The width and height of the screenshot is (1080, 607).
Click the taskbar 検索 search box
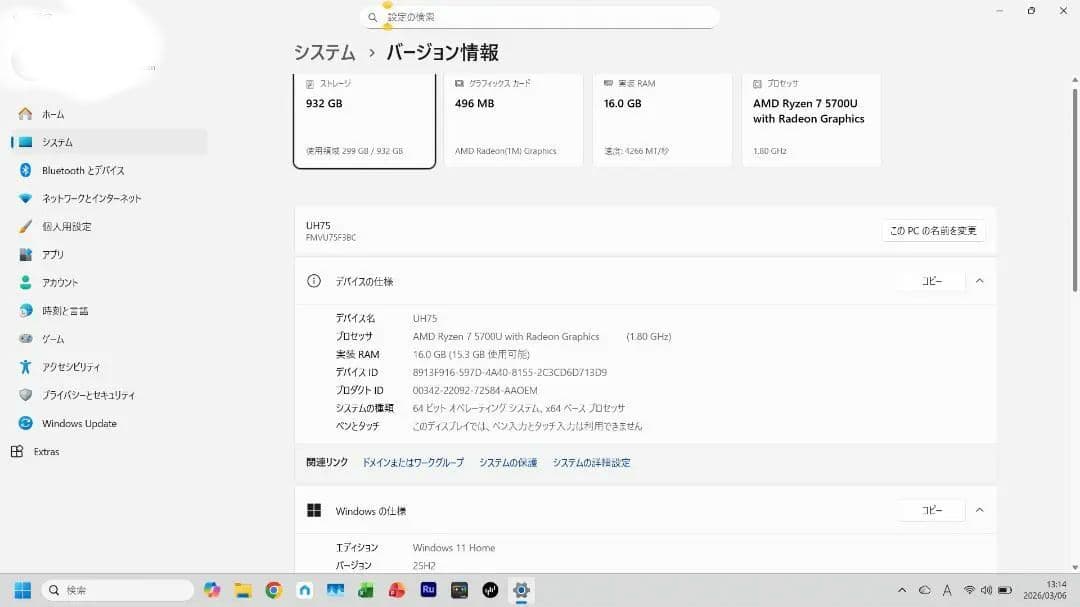pyautogui.click(x=118, y=590)
